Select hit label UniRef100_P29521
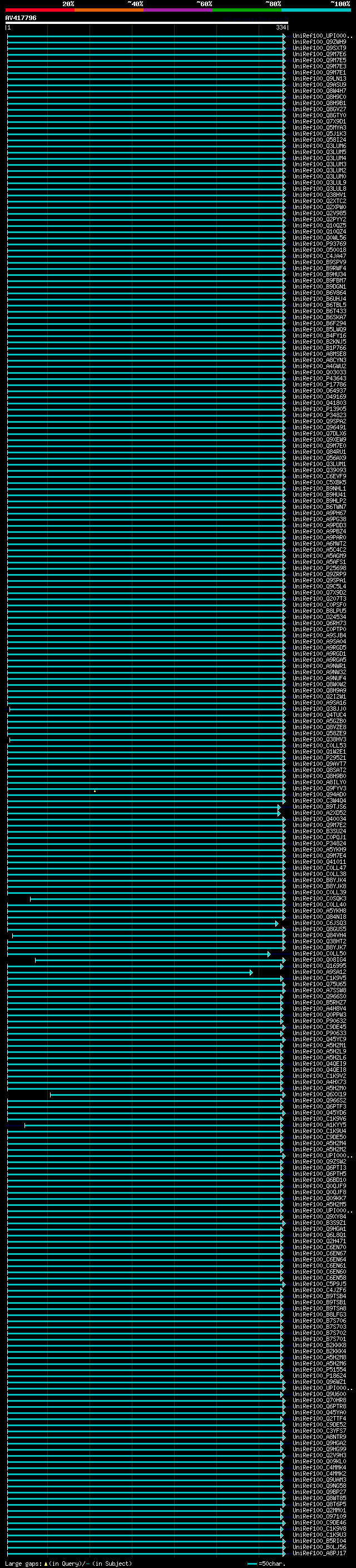Screen dimensions: 356x1568 [319, 757]
